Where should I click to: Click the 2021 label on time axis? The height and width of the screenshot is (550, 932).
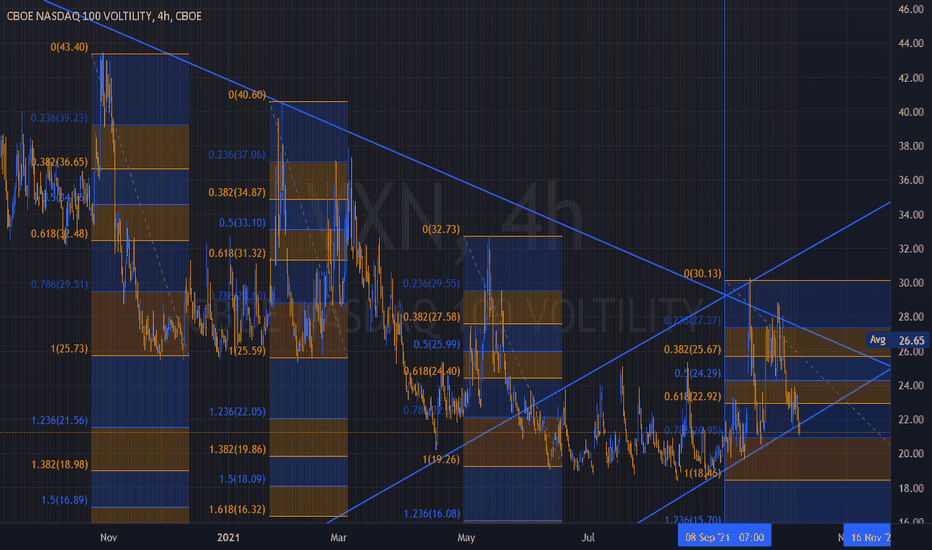pyautogui.click(x=228, y=538)
